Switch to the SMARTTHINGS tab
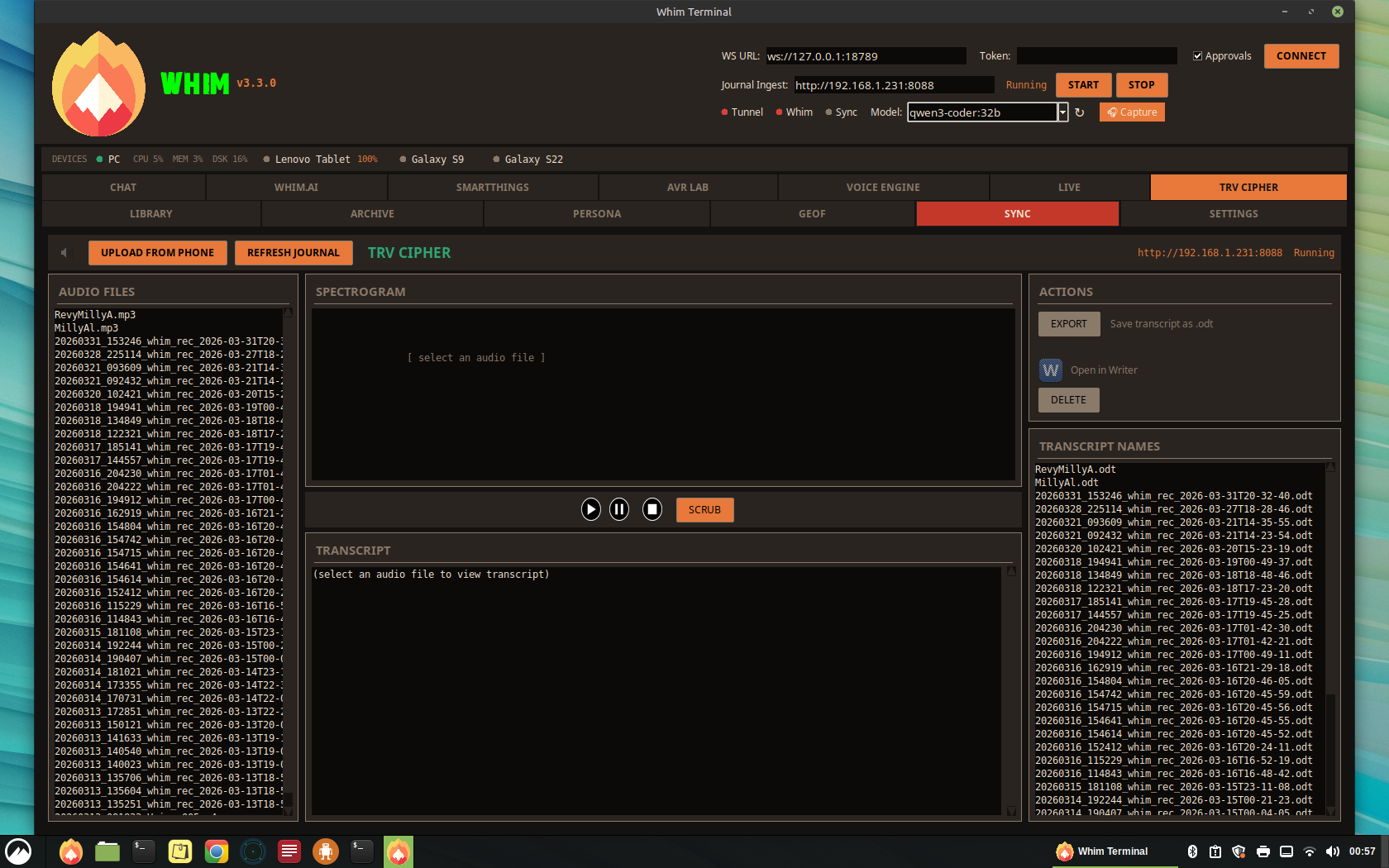The width and height of the screenshot is (1389, 868). 492,187
